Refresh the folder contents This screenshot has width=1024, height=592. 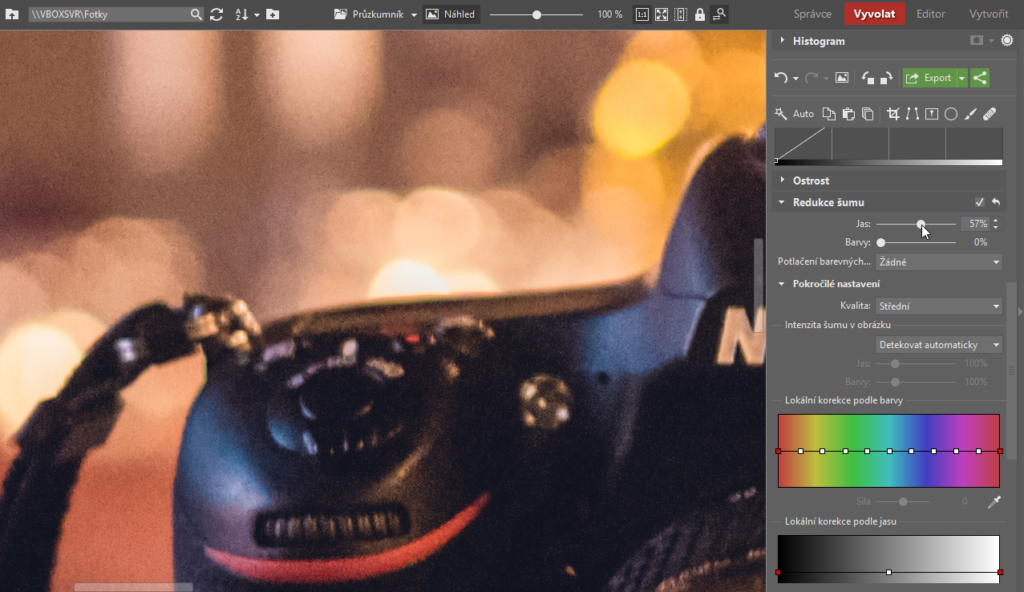[x=217, y=14]
